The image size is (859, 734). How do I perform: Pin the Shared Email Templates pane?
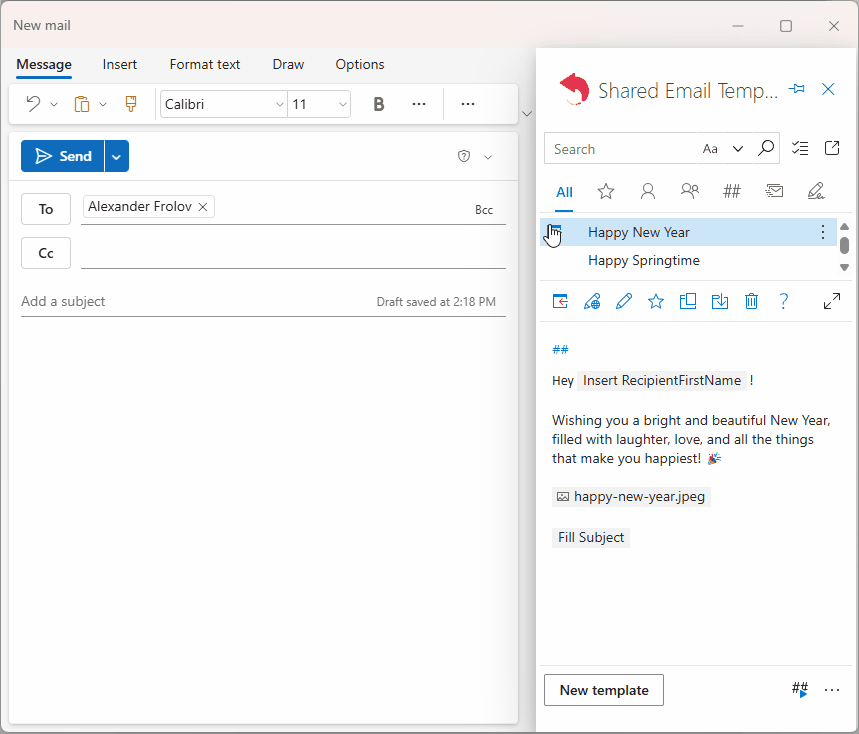point(797,89)
